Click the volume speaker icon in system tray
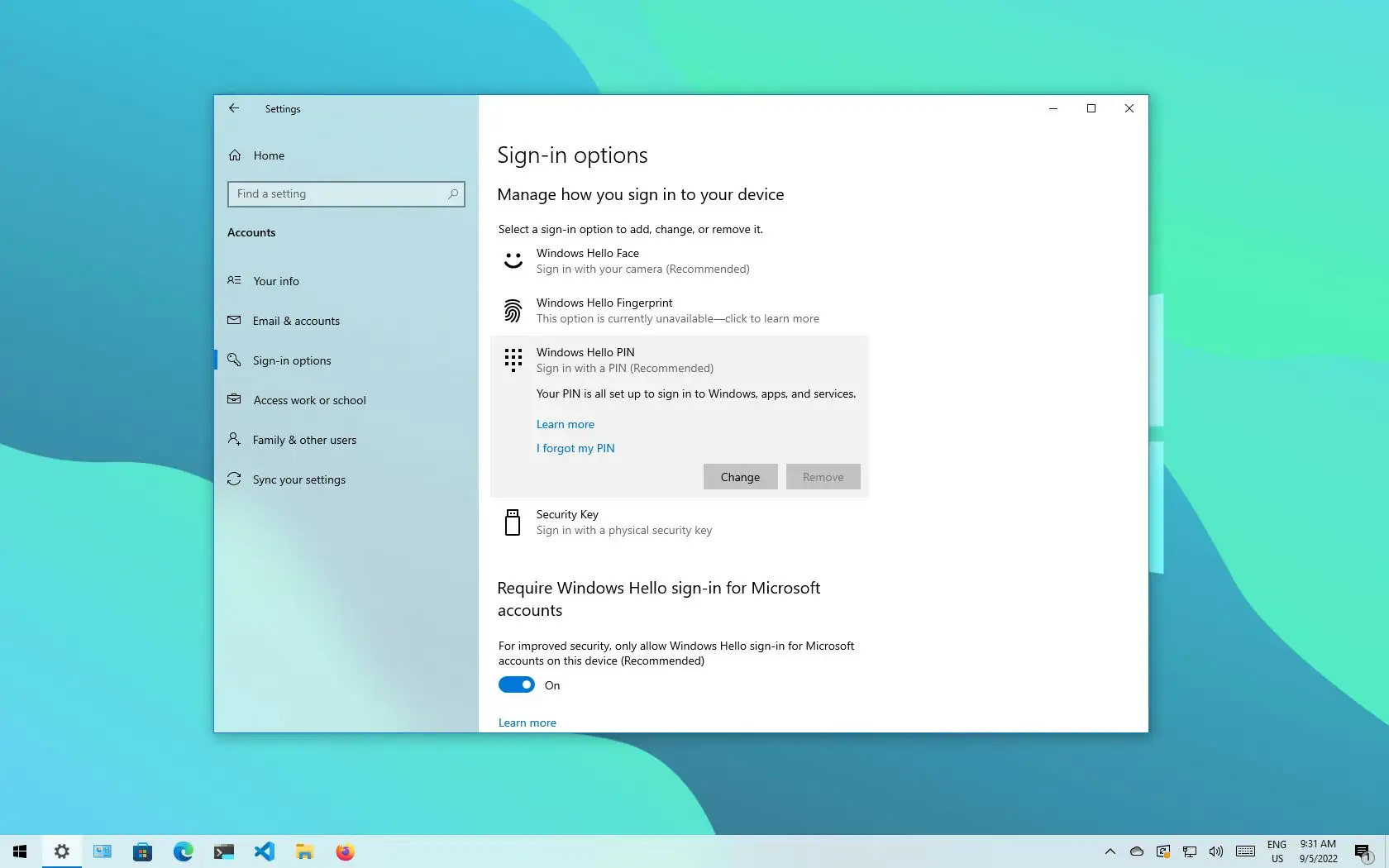Image resolution: width=1389 pixels, height=868 pixels. 1215,852
